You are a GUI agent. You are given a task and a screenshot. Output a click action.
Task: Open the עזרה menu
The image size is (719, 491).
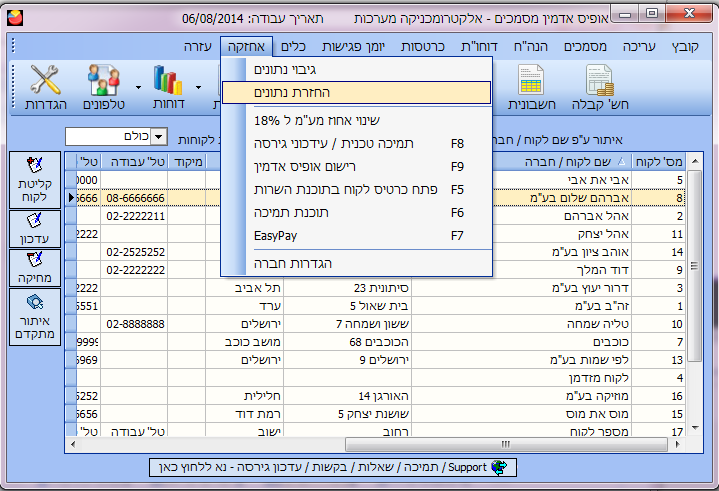(198, 46)
